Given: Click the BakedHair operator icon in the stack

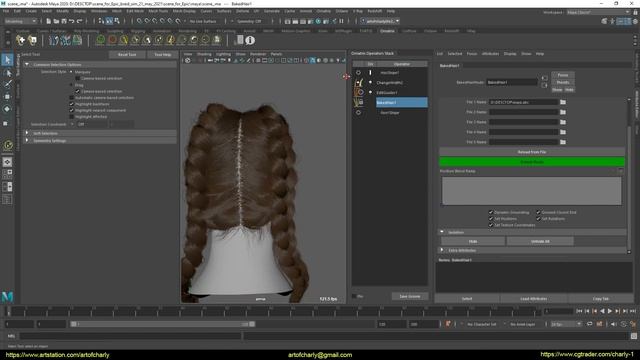Looking at the screenshot, I should point(359,102).
